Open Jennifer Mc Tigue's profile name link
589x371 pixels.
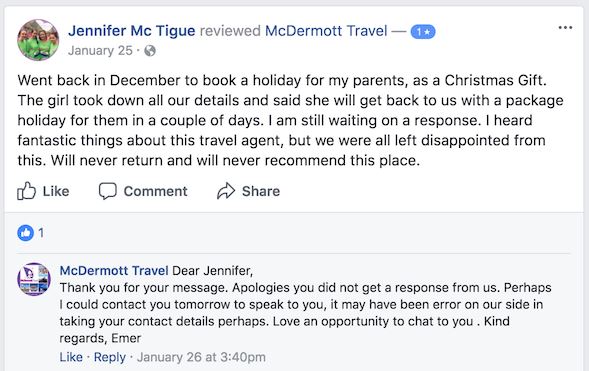click(x=132, y=31)
